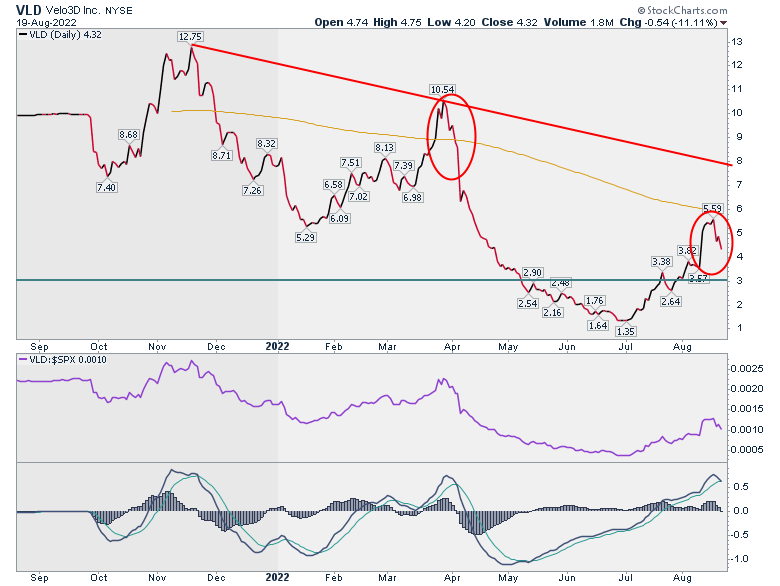780x586 pixels.
Task: Click the 0.0005 relative strength axis value
Action: [x=747, y=450]
